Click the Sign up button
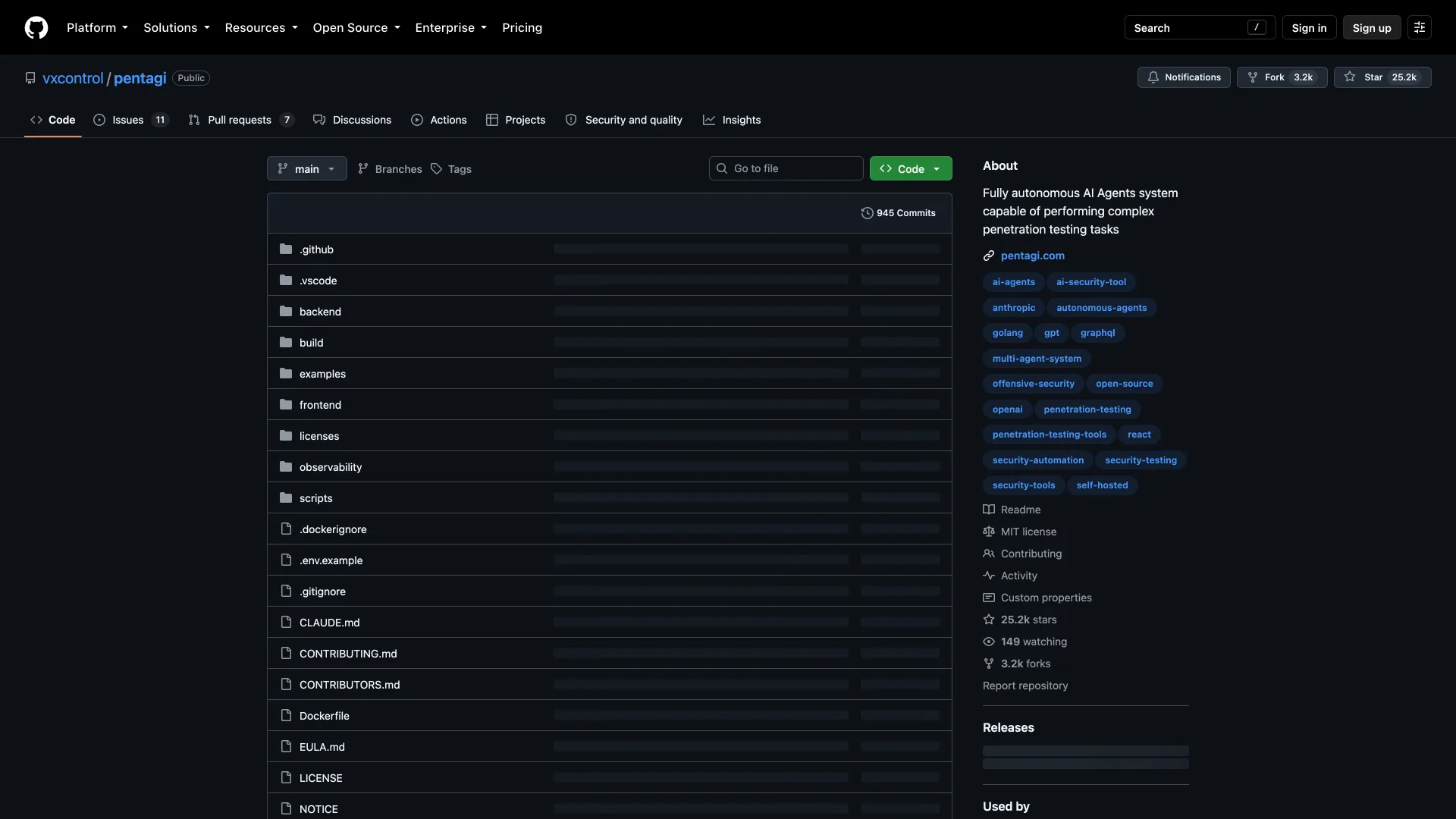This screenshot has height=819, width=1456. click(x=1372, y=27)
